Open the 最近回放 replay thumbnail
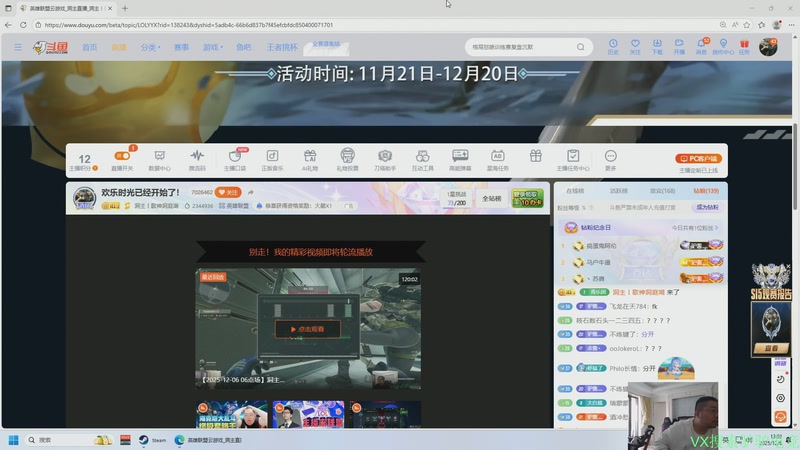 coord(308,329)
